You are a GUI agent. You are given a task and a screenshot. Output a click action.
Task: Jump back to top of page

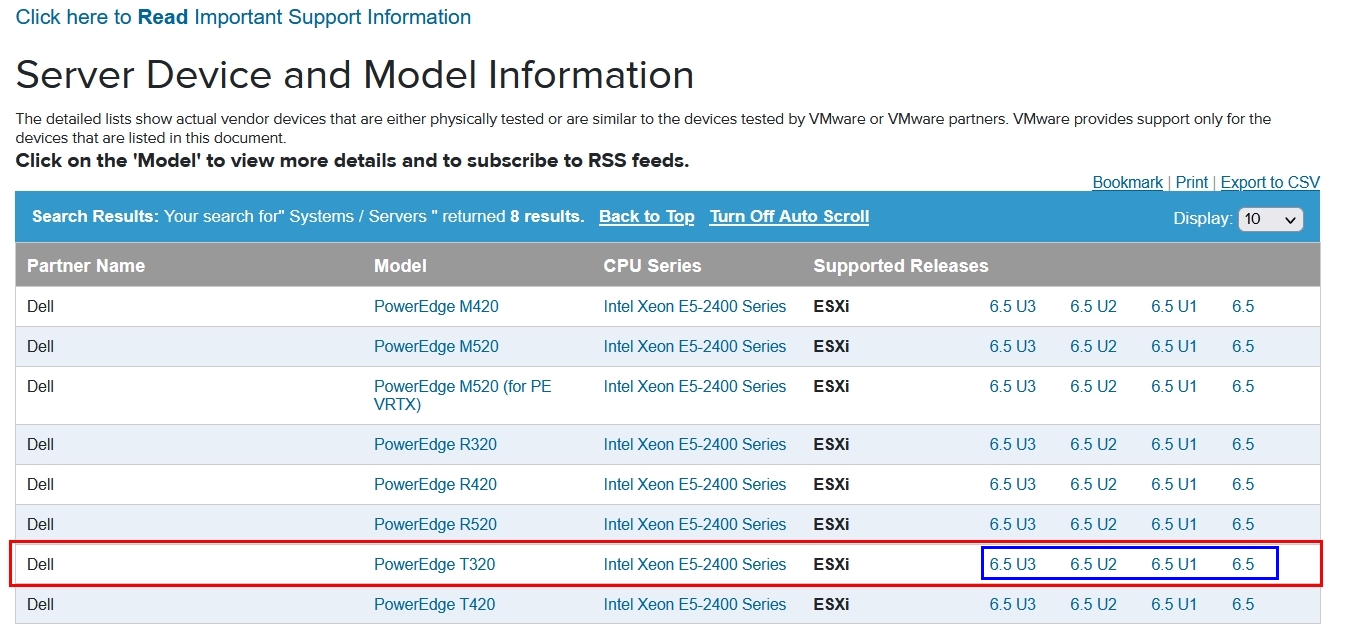pyautogui.click(x=646, y=216)
